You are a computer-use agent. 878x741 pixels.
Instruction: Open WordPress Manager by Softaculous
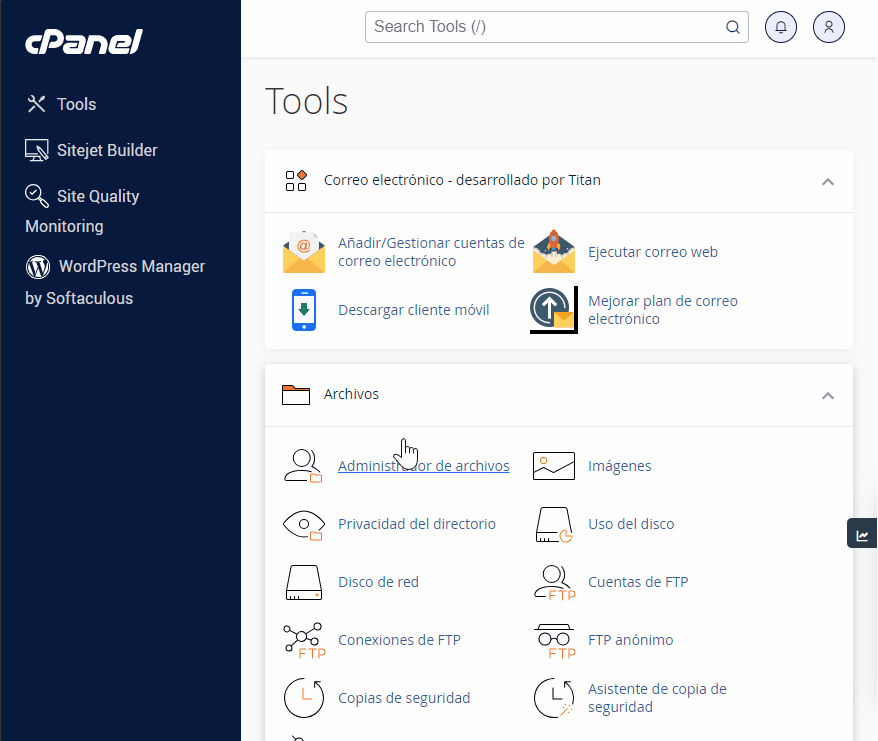[115, 282]
